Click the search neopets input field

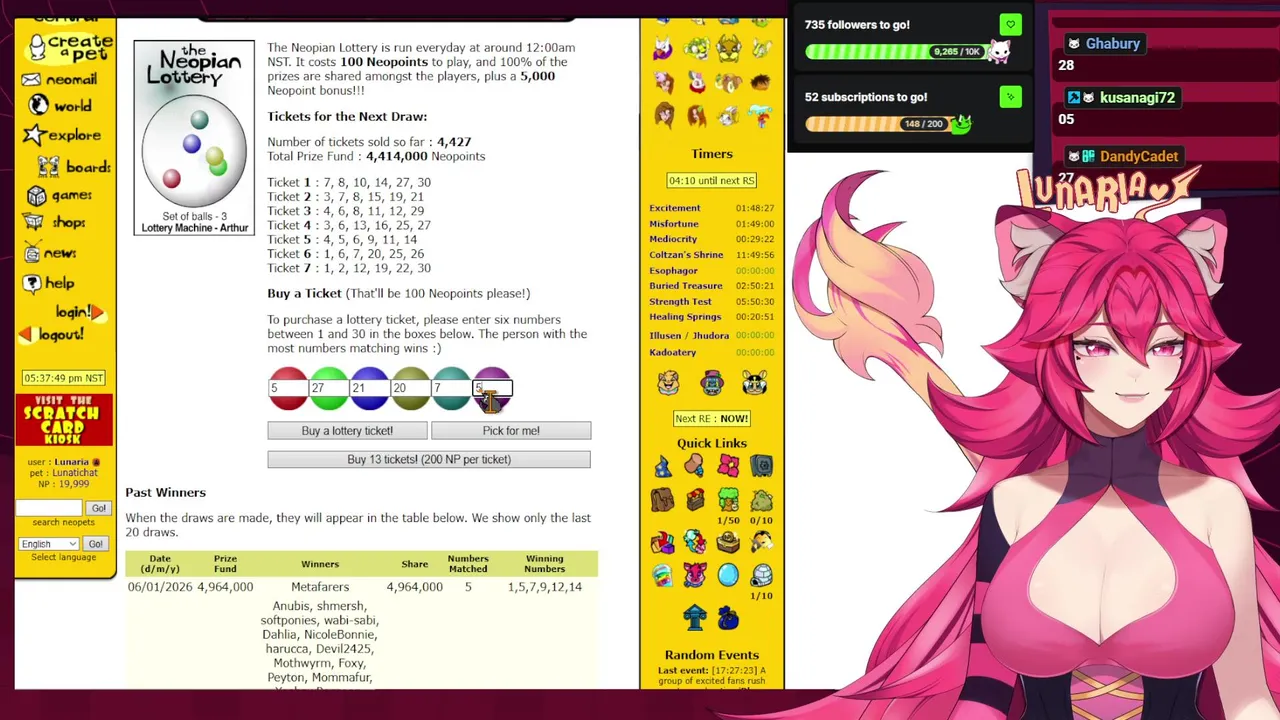51,508
